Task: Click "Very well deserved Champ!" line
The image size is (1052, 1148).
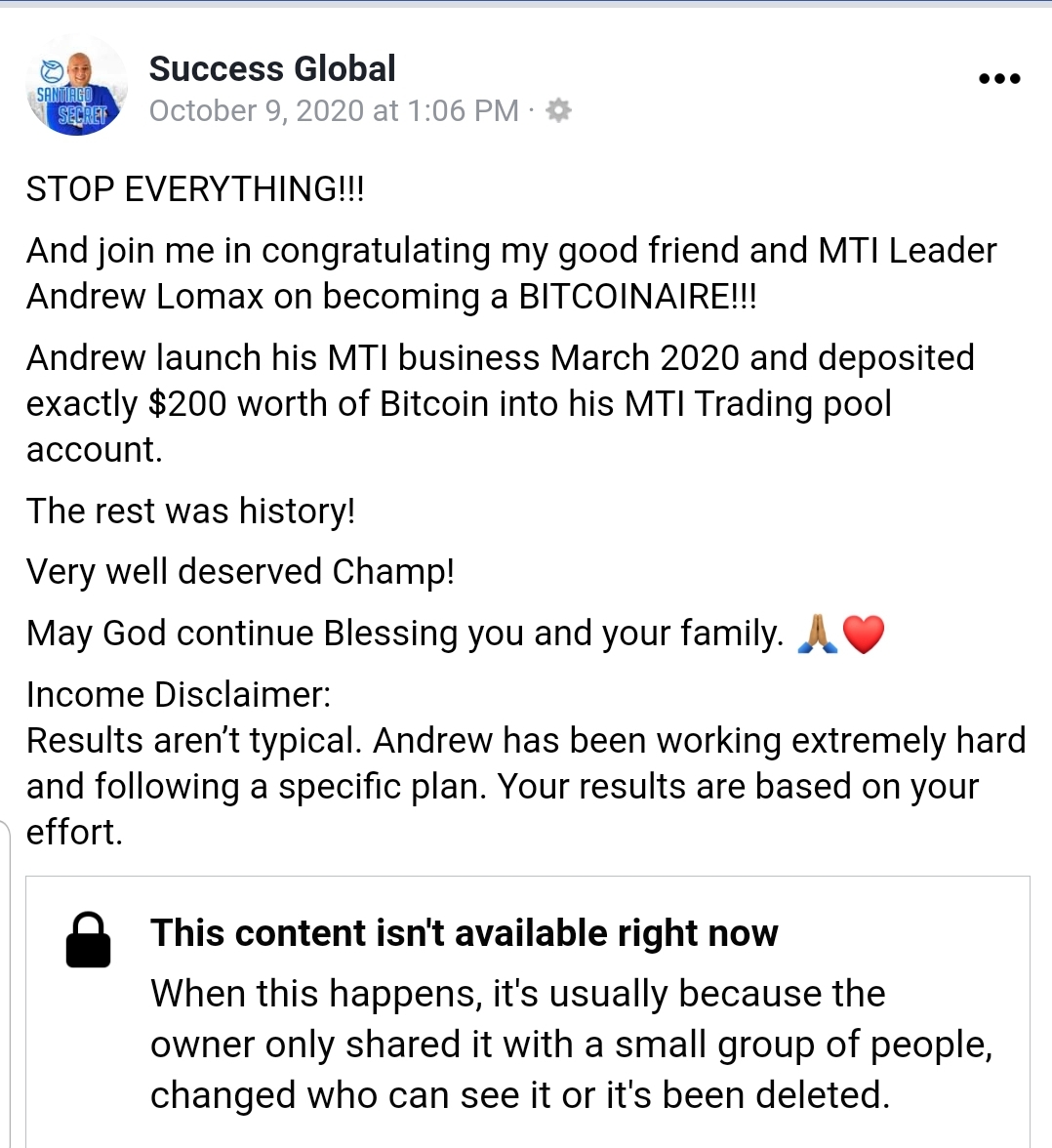Action: tap(240, 572)
